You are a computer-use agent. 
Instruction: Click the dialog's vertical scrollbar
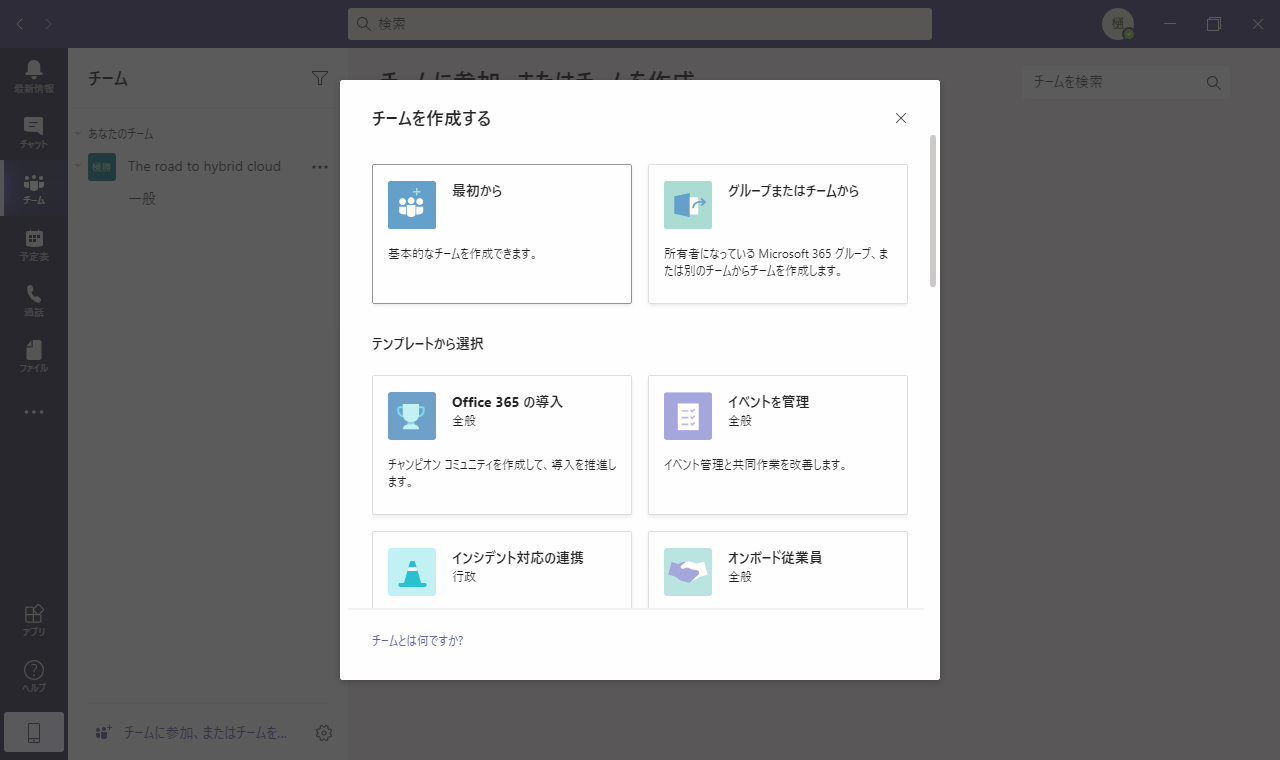click(933, 211)
